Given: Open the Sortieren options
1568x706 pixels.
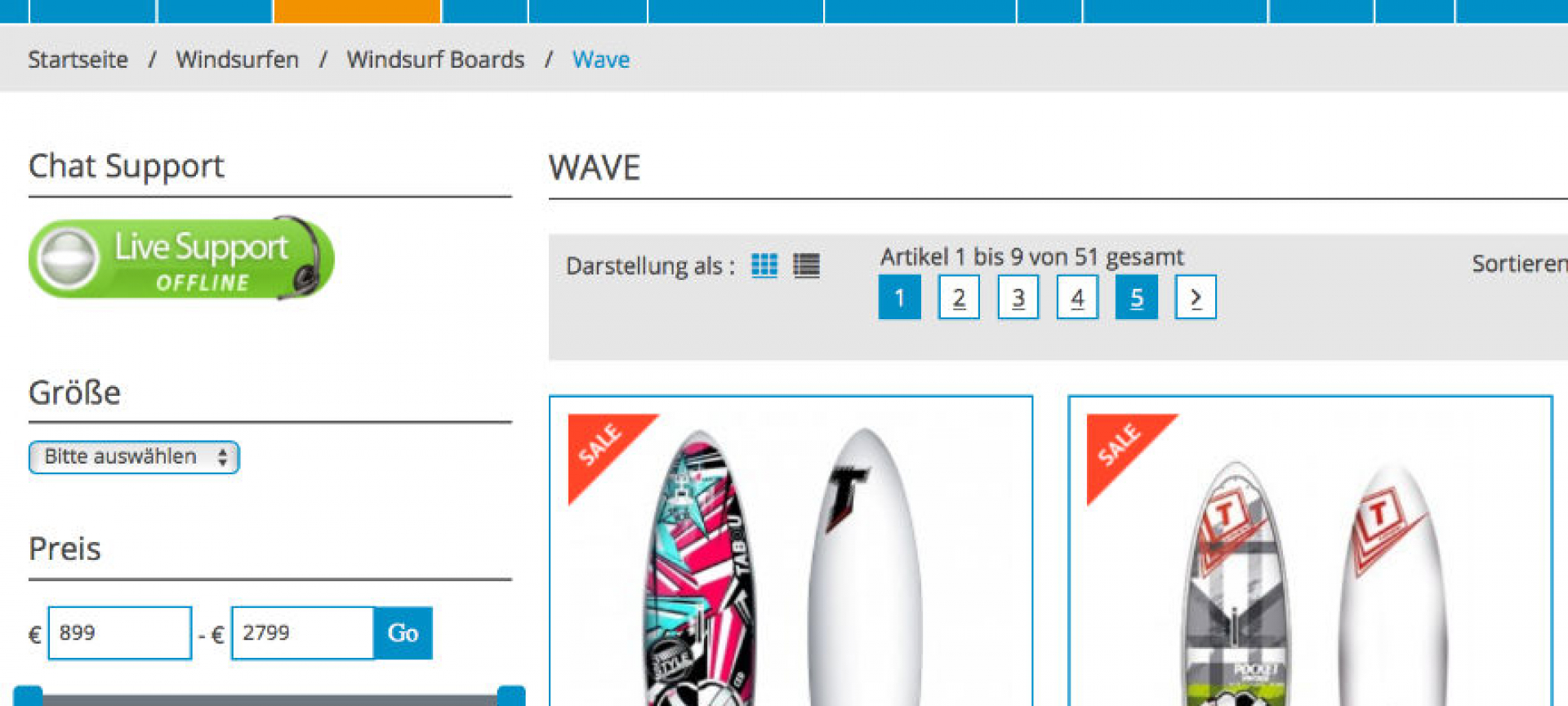Looking at the screenshot, I should (1519, 264).
